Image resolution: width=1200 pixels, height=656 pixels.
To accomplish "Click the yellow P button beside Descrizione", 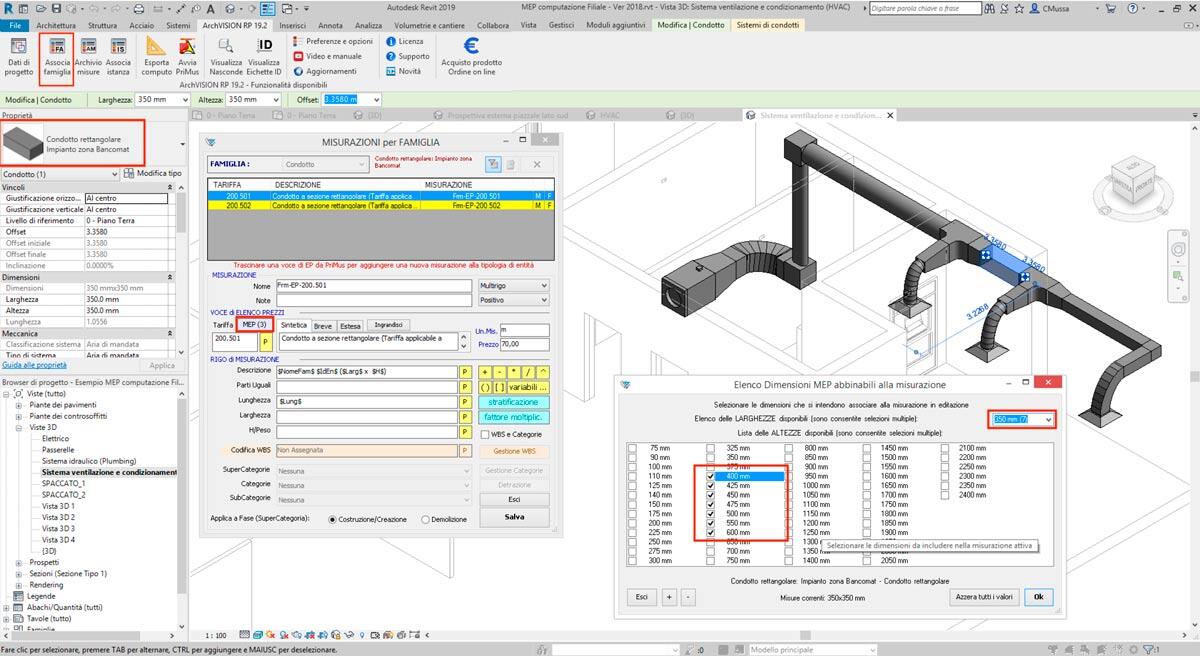I will click(x=464, y=371).
